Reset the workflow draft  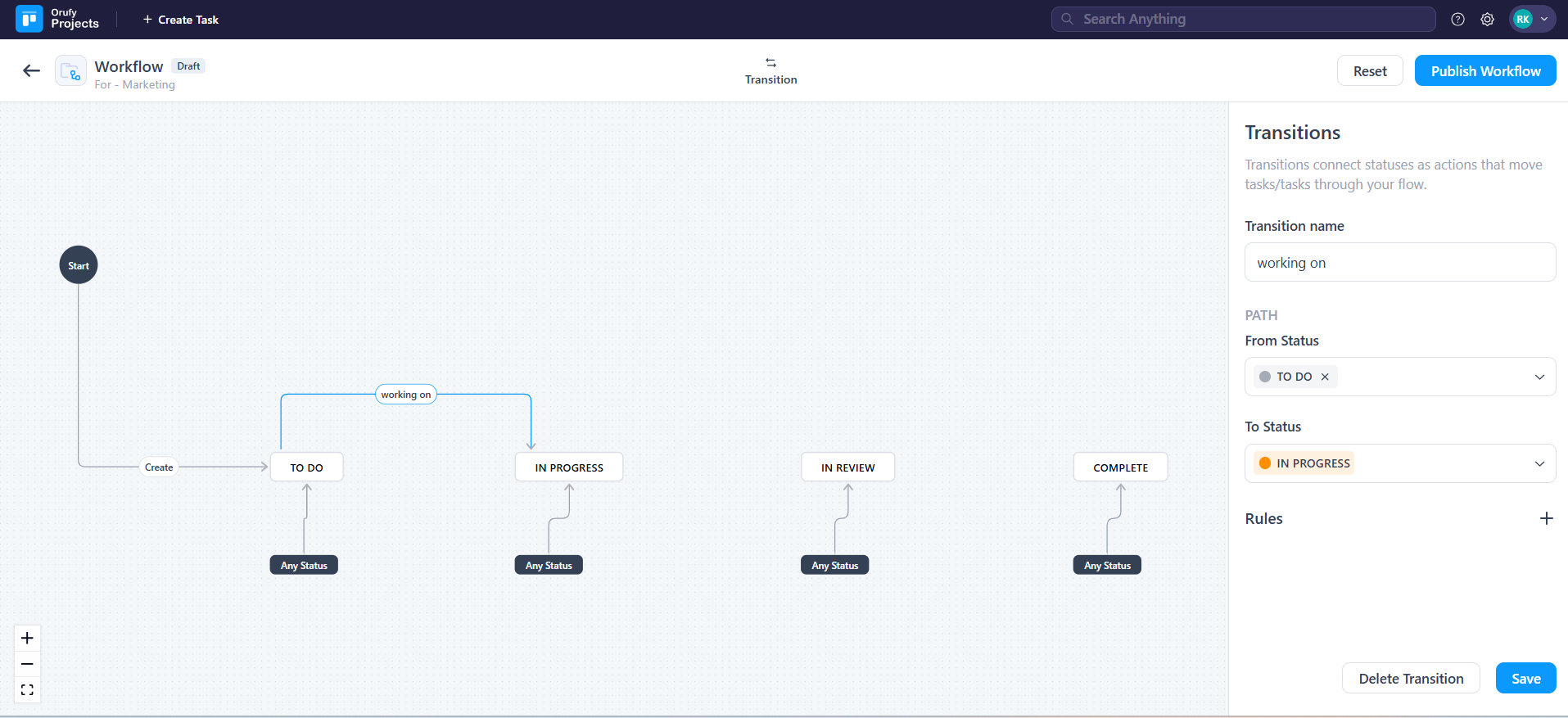(1369, 71)
